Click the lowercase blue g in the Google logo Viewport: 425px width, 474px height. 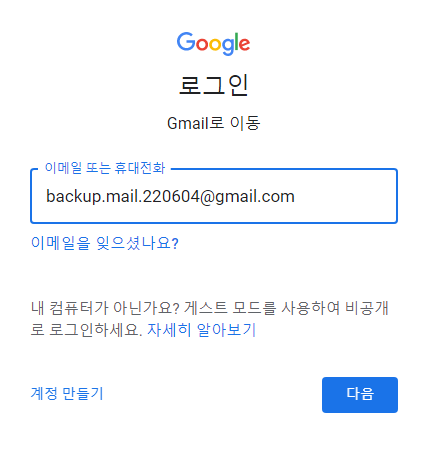coord(228,47)
